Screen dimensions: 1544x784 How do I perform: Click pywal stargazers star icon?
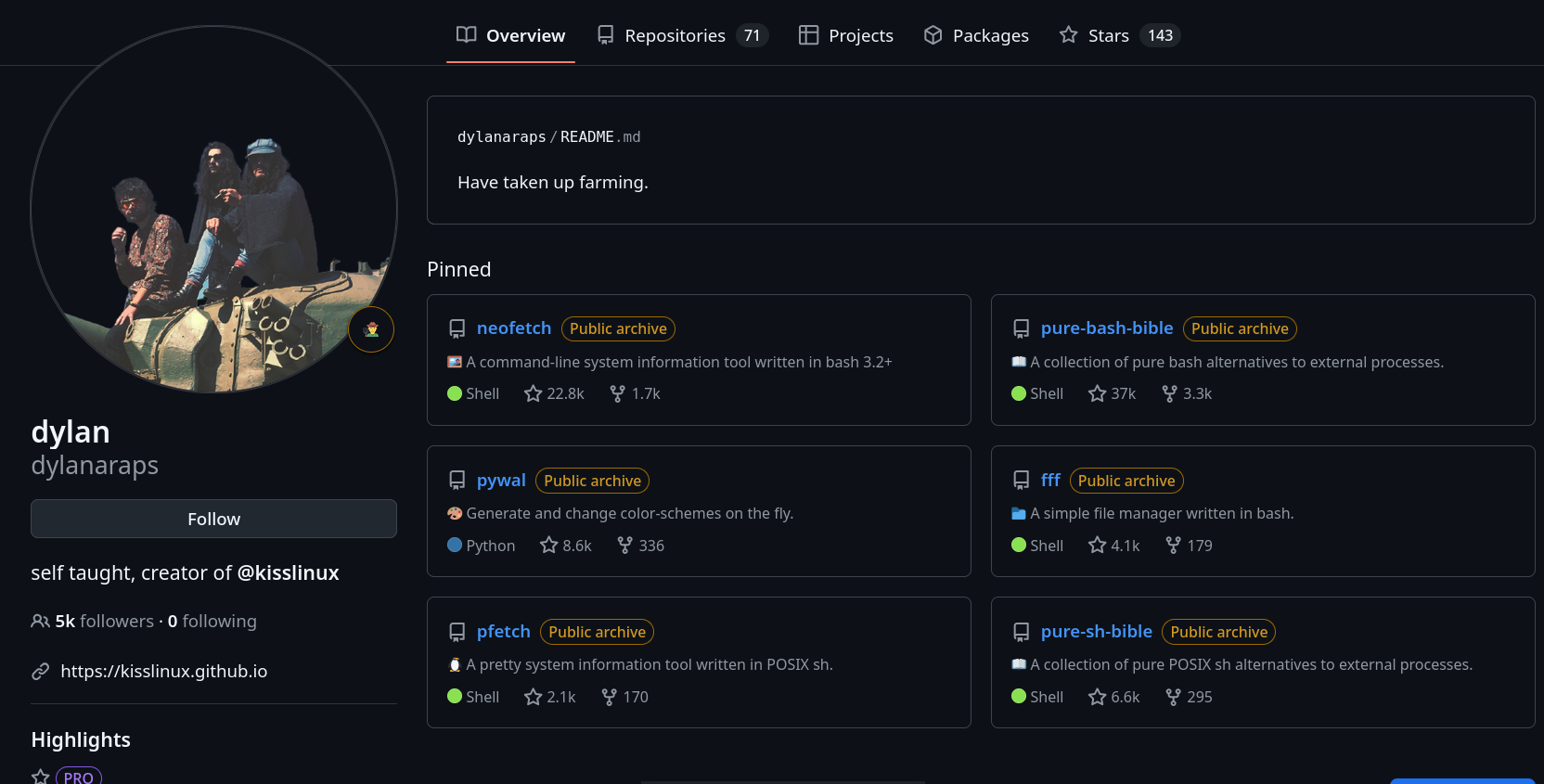tap(548, 546)
